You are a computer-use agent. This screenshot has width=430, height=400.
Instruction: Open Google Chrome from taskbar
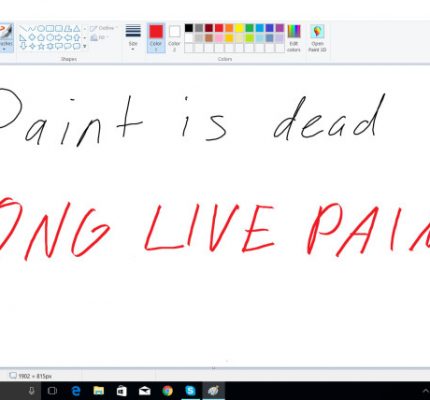click(x=167, y=391)
